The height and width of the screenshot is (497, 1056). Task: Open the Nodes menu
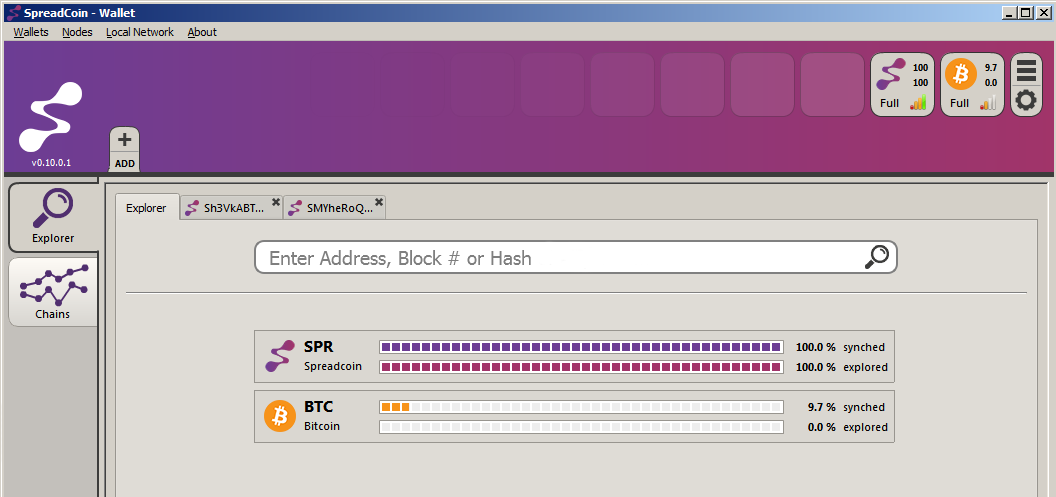(x=77, y=32)
